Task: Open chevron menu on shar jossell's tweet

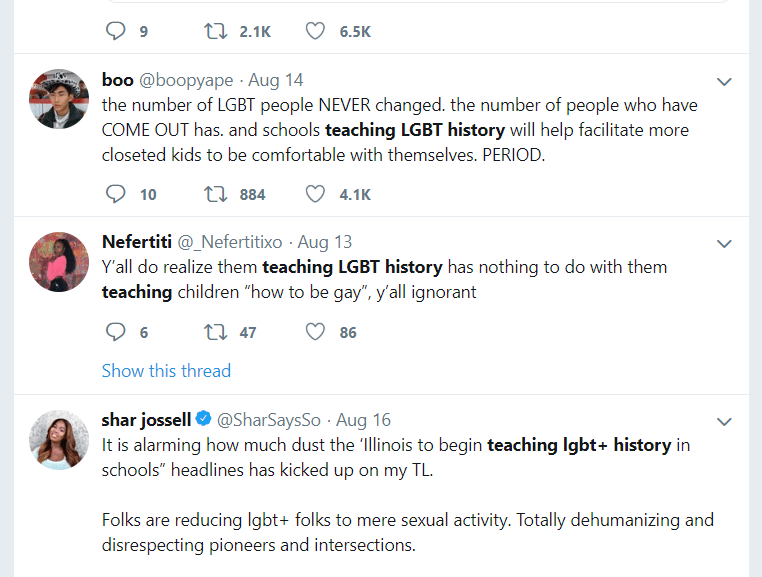Action: click(x=725, y=419)
